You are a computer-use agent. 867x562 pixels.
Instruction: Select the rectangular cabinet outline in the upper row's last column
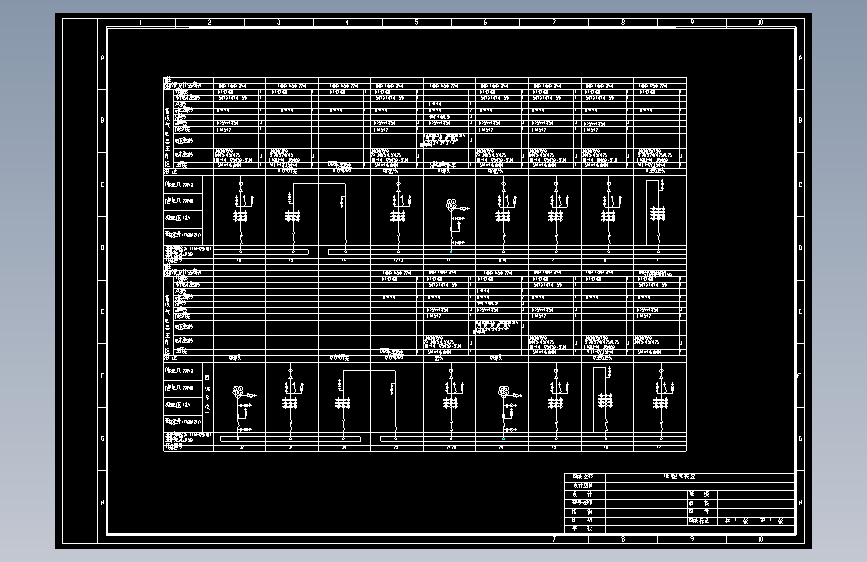coord(653,212)
